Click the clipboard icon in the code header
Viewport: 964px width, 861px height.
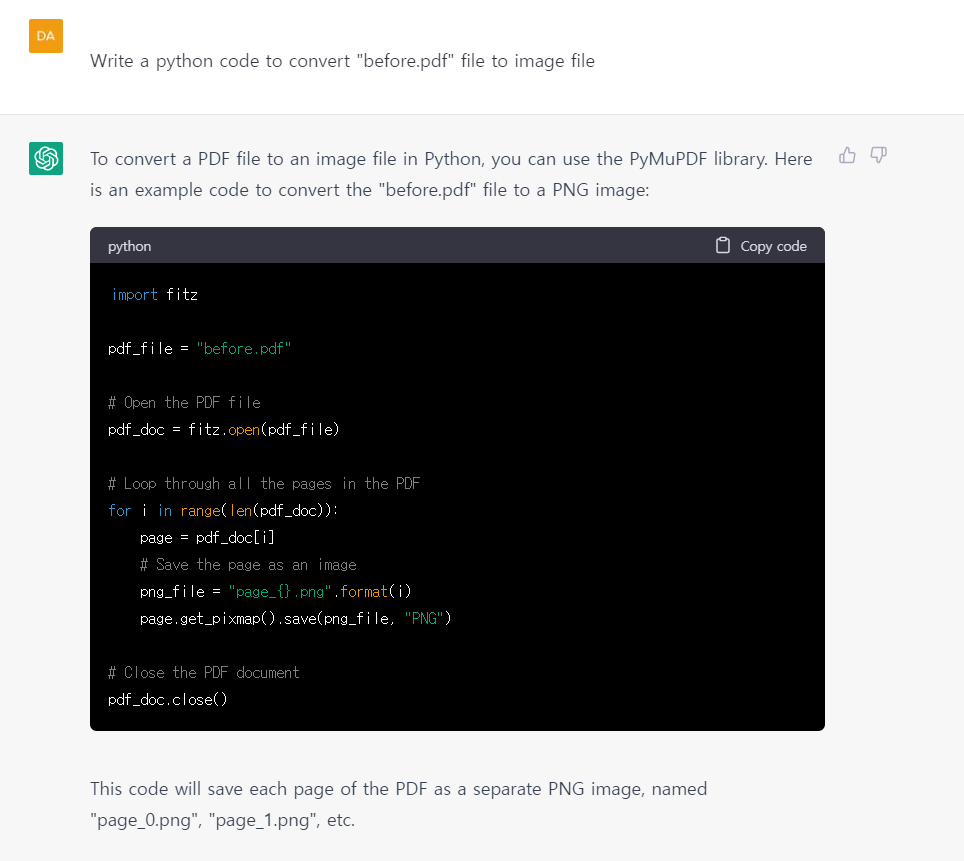(x=723, y=245)
